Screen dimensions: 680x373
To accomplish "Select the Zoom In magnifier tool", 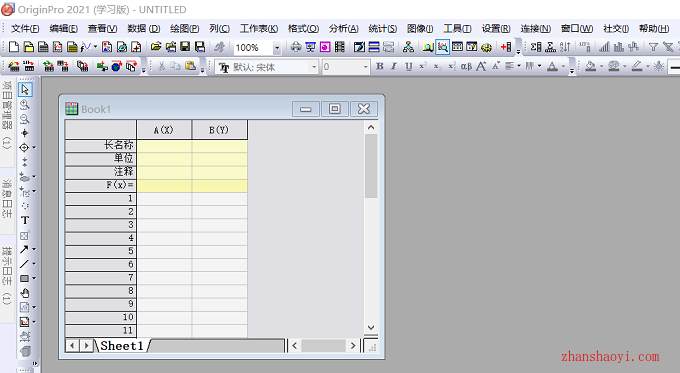I will coord(25,105).
